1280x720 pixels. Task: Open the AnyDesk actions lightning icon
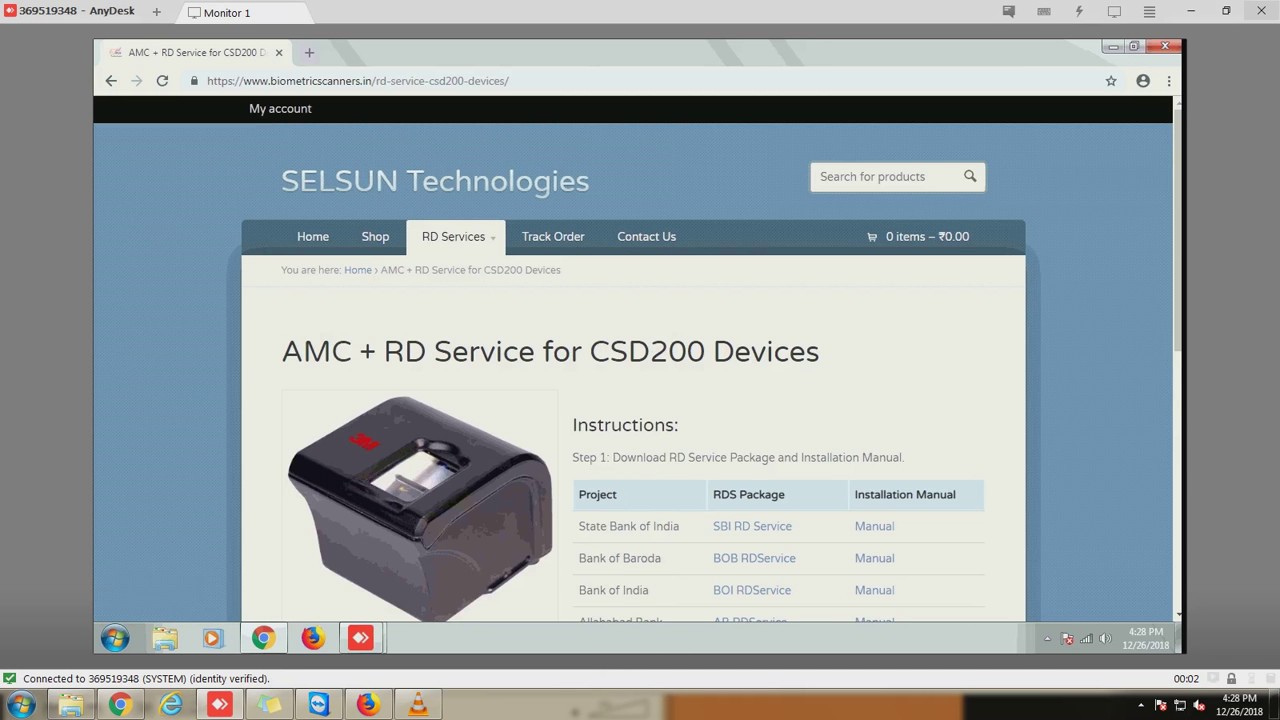coord(1079,12)
